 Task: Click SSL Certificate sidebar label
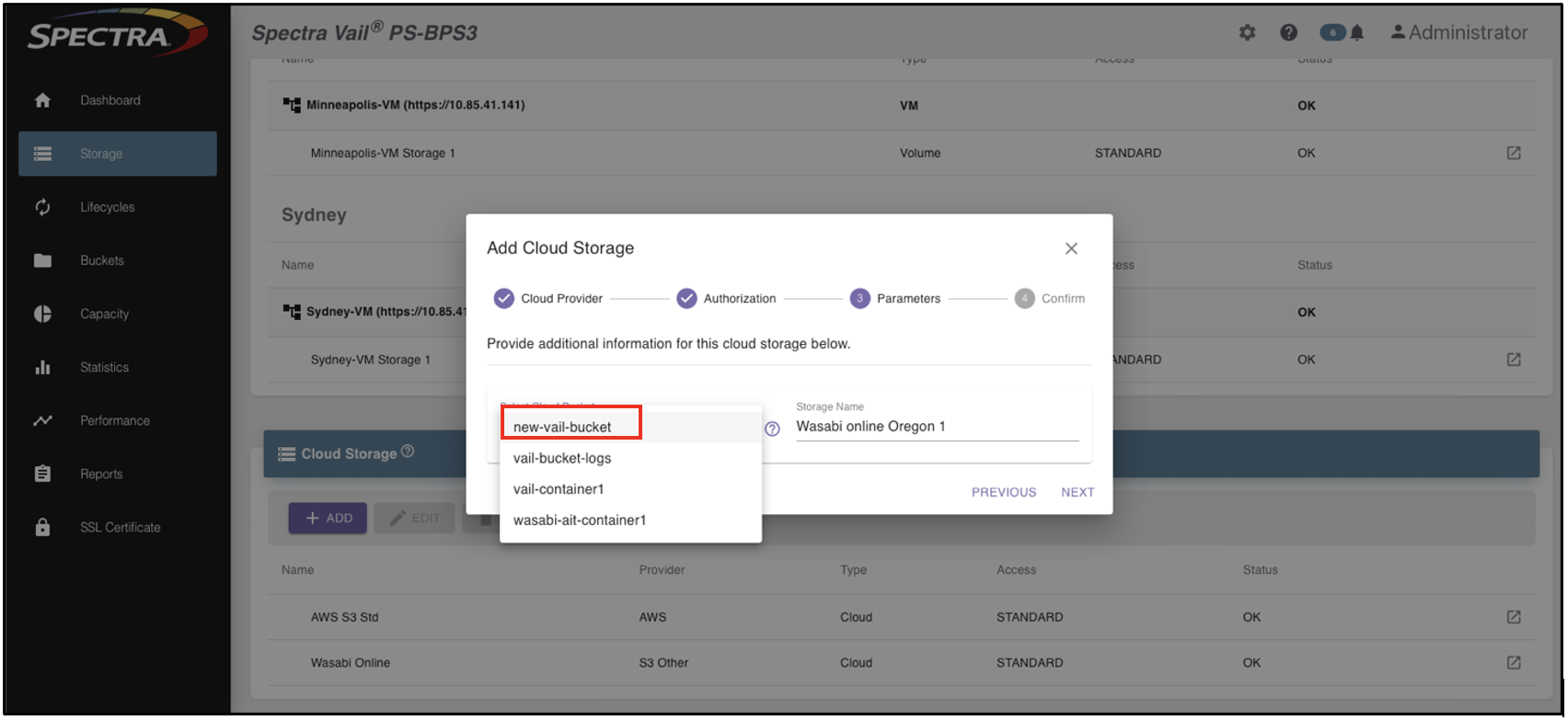coord(120,527)
